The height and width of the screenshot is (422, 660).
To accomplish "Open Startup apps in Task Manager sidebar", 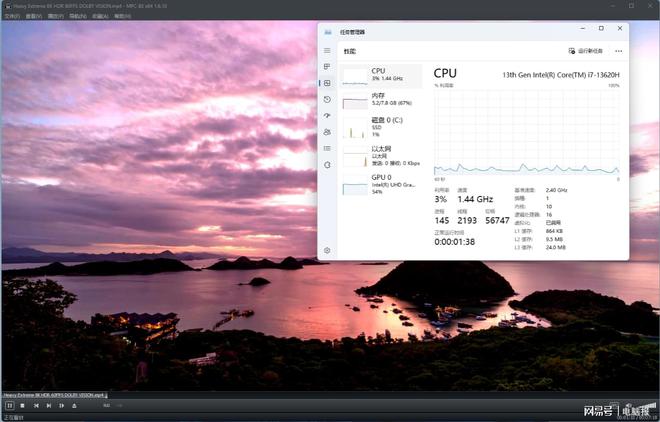I will point(327,116).
